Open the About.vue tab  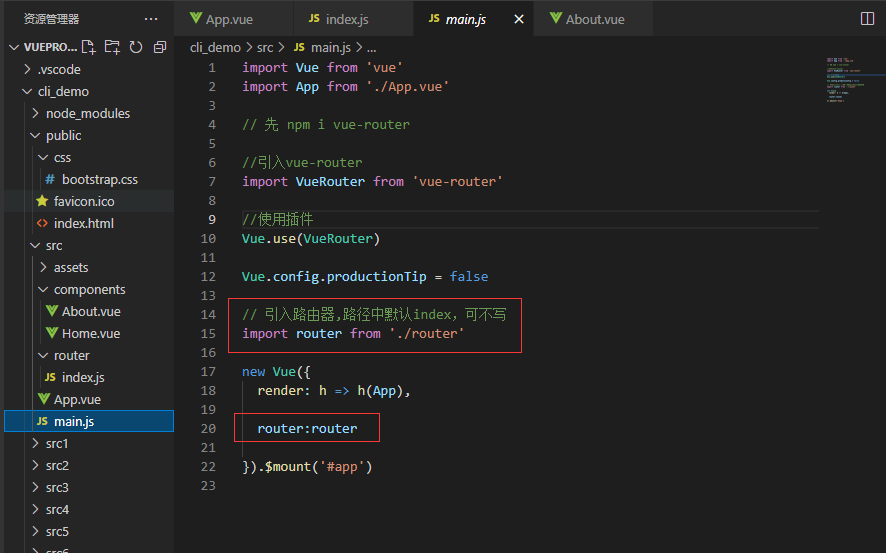593,19
